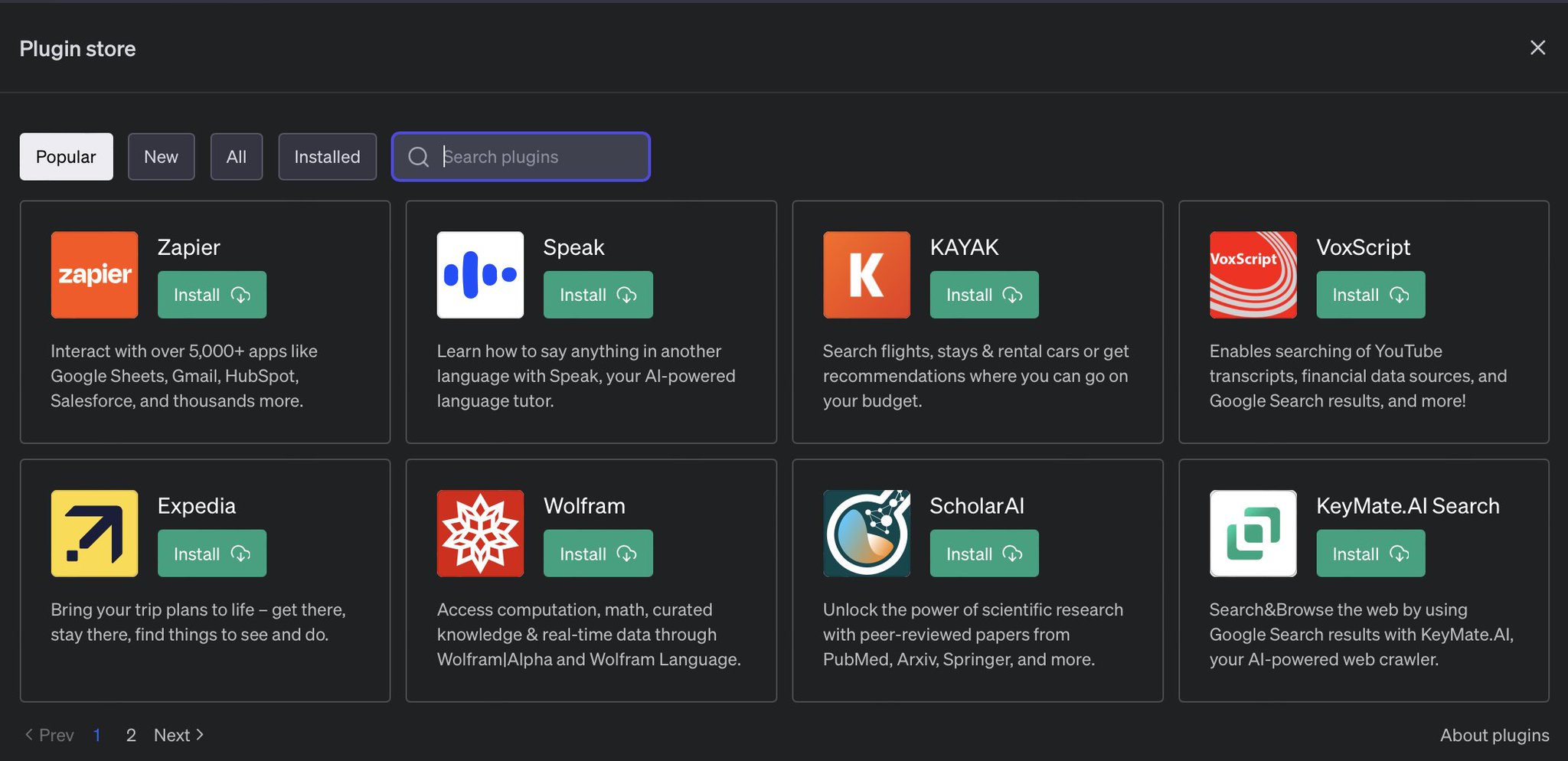Install the KeyMate.AI Search plugin
Screen dimensions: 1568x761
[x=1370, y=554]
